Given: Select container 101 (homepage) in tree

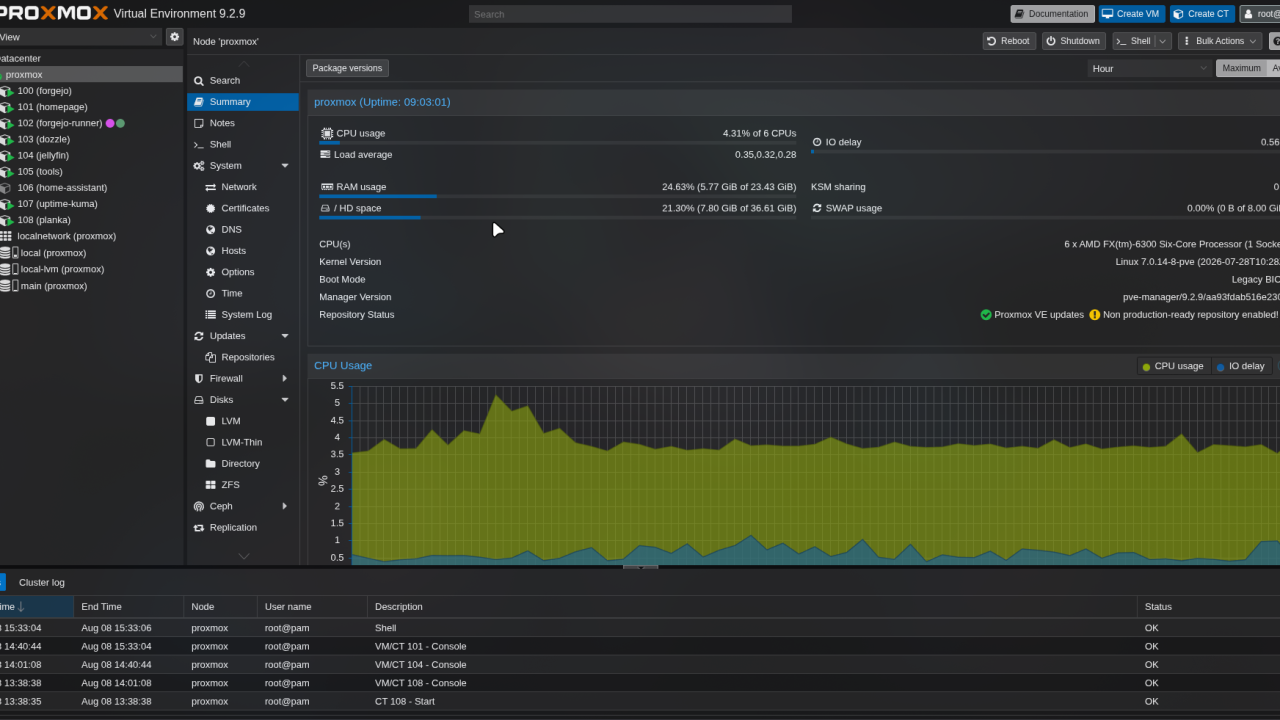Looking at the screenshot, I should pyautogui.click(x=52, y=107).
